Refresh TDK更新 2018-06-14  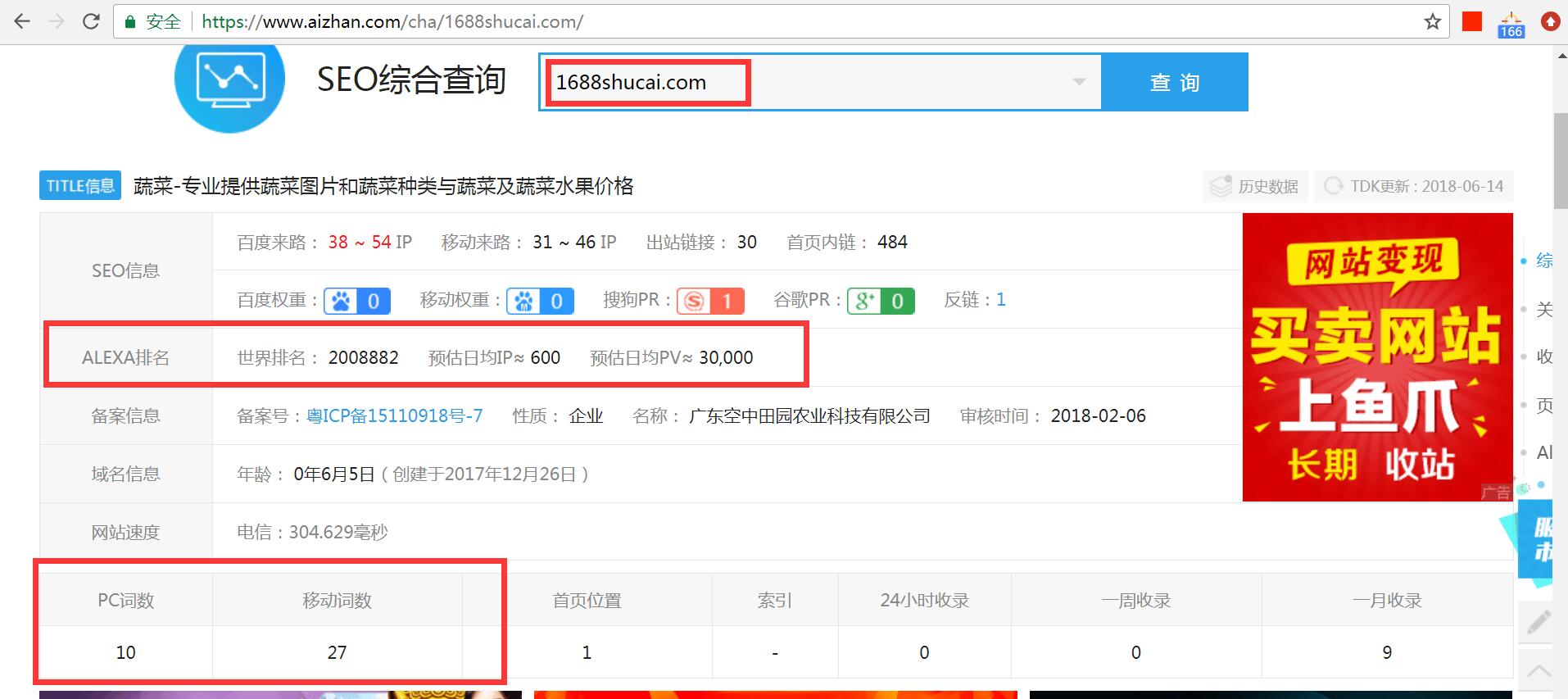(x=1414, y=186)
